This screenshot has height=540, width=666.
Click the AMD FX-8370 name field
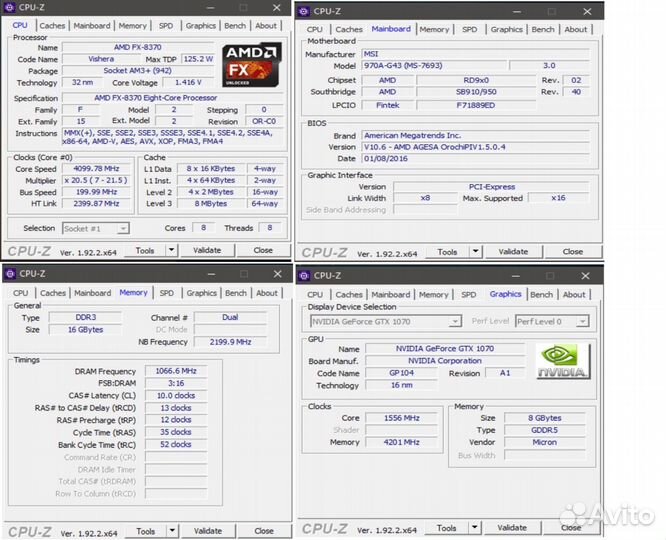pyautogui.click(x=138, y=47)
